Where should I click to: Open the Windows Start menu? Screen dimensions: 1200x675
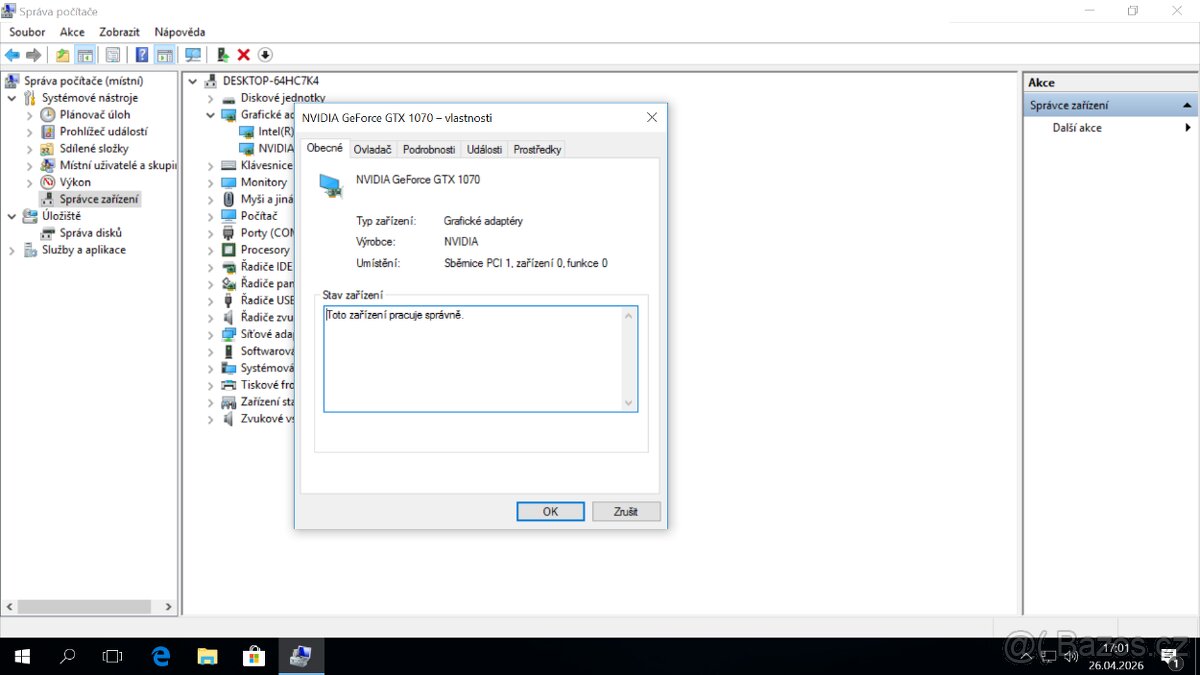[x=22, y=656]
